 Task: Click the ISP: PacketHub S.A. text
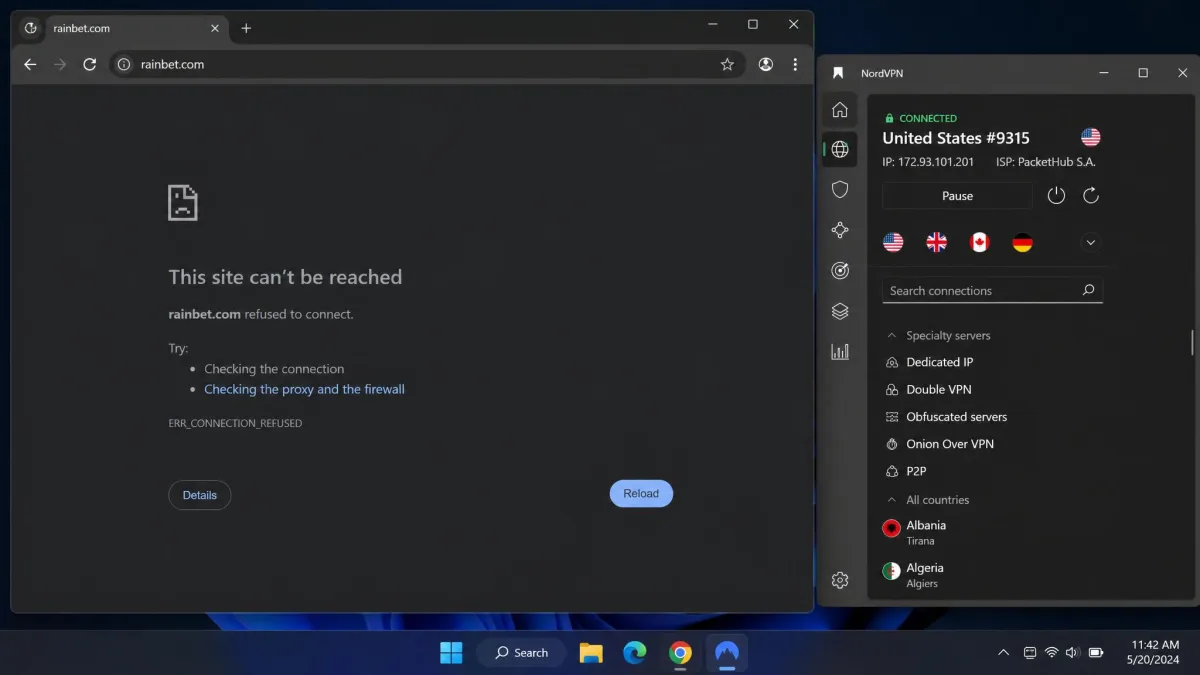tap(1046, 161)
